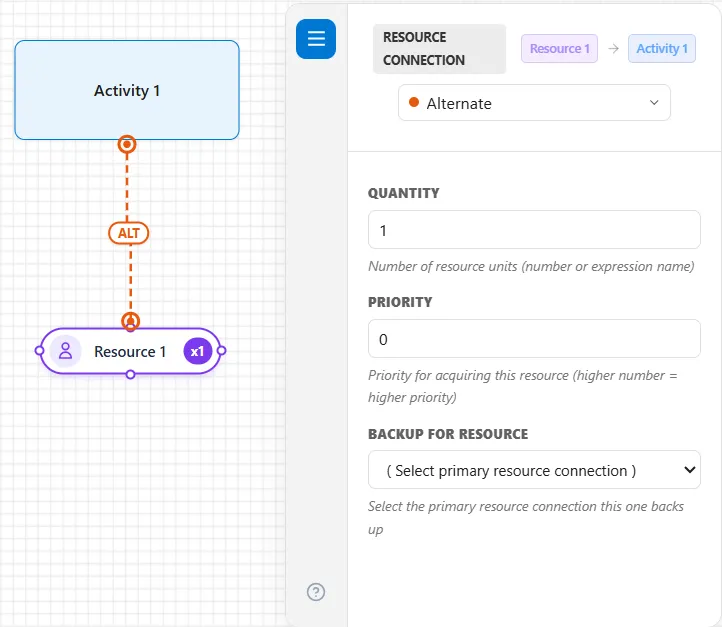Select the Activity 1 node on canvas
This screenshot has height=627, width=722.
[x=127, y=90]
